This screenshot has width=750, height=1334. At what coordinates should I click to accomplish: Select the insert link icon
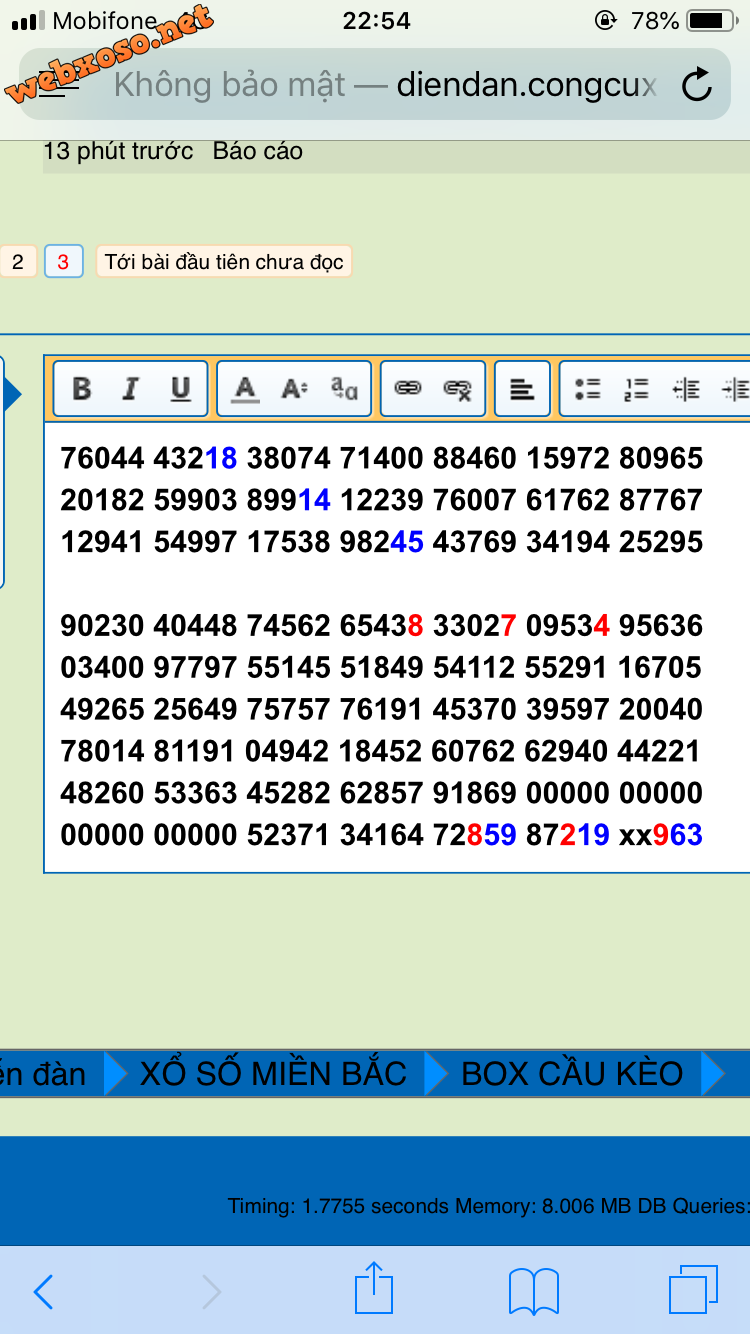[408, 389]
